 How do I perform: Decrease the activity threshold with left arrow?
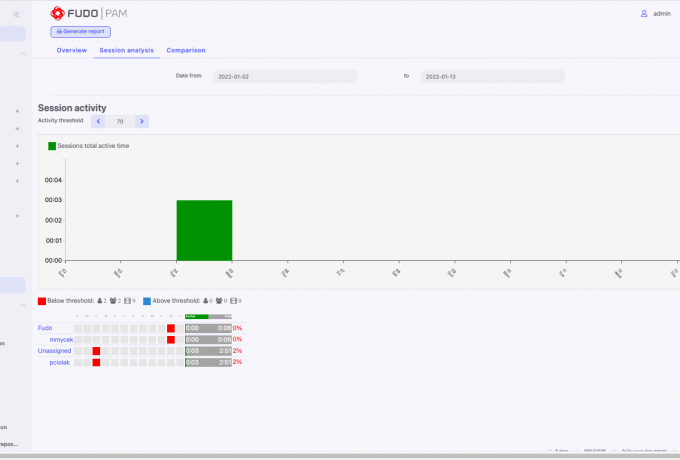pos(98,121)
